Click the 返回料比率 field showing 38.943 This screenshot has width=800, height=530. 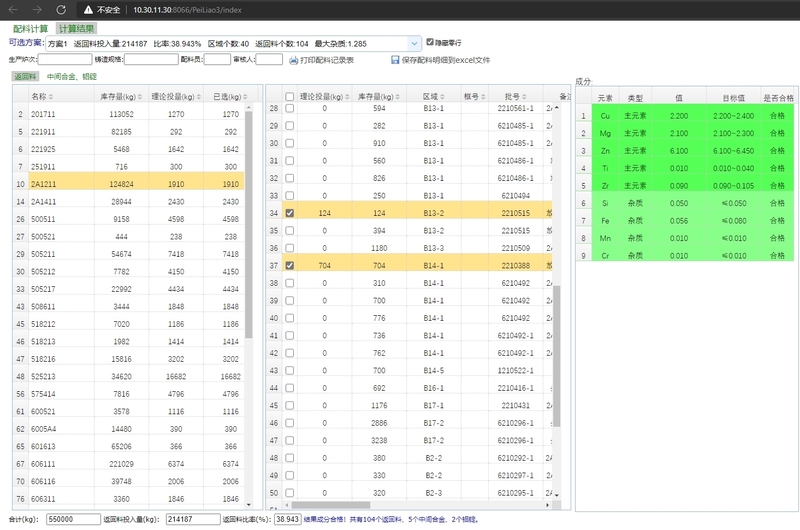point(287,519)
